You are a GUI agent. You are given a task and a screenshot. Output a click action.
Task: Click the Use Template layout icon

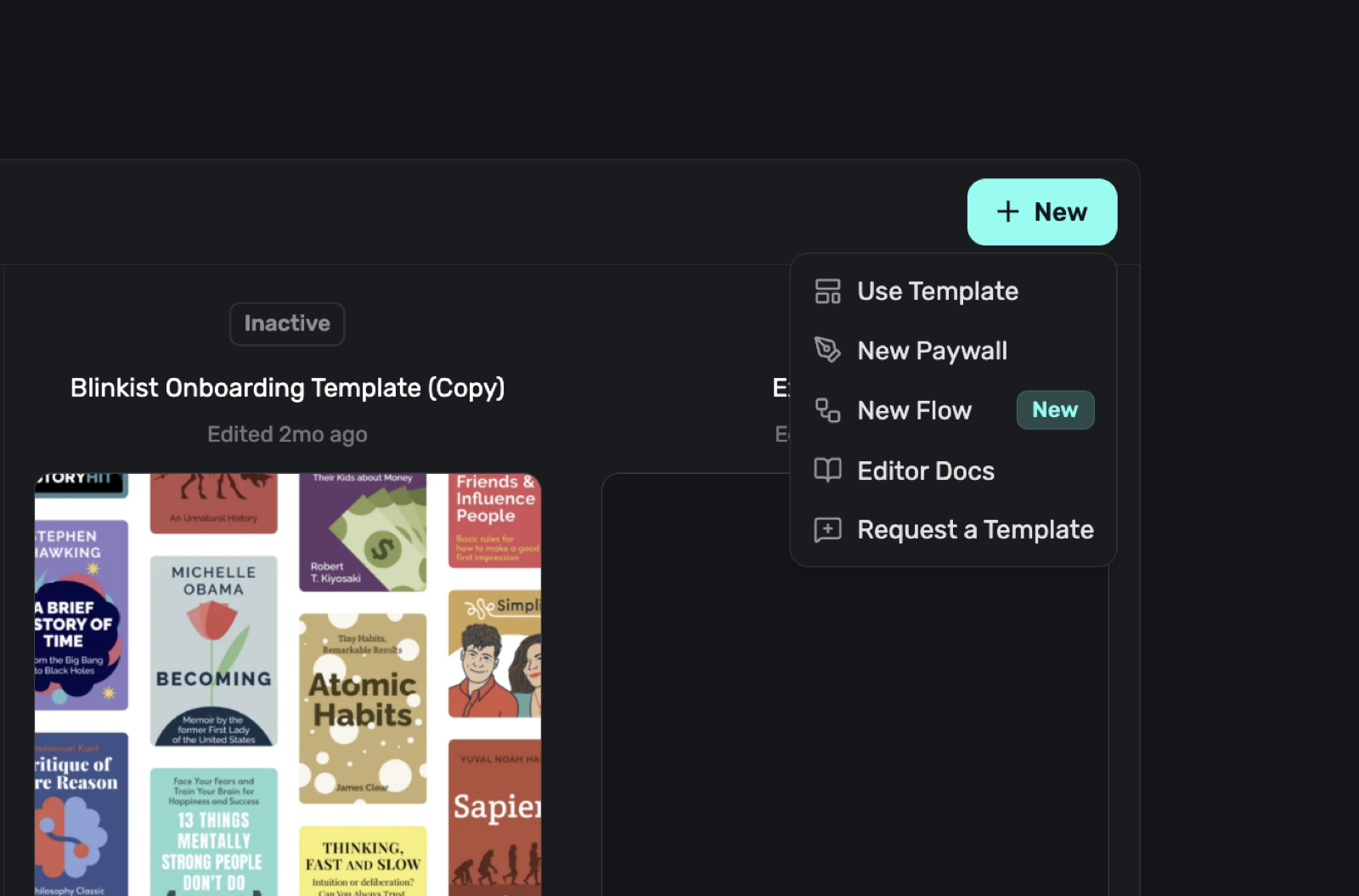point(827,291)
